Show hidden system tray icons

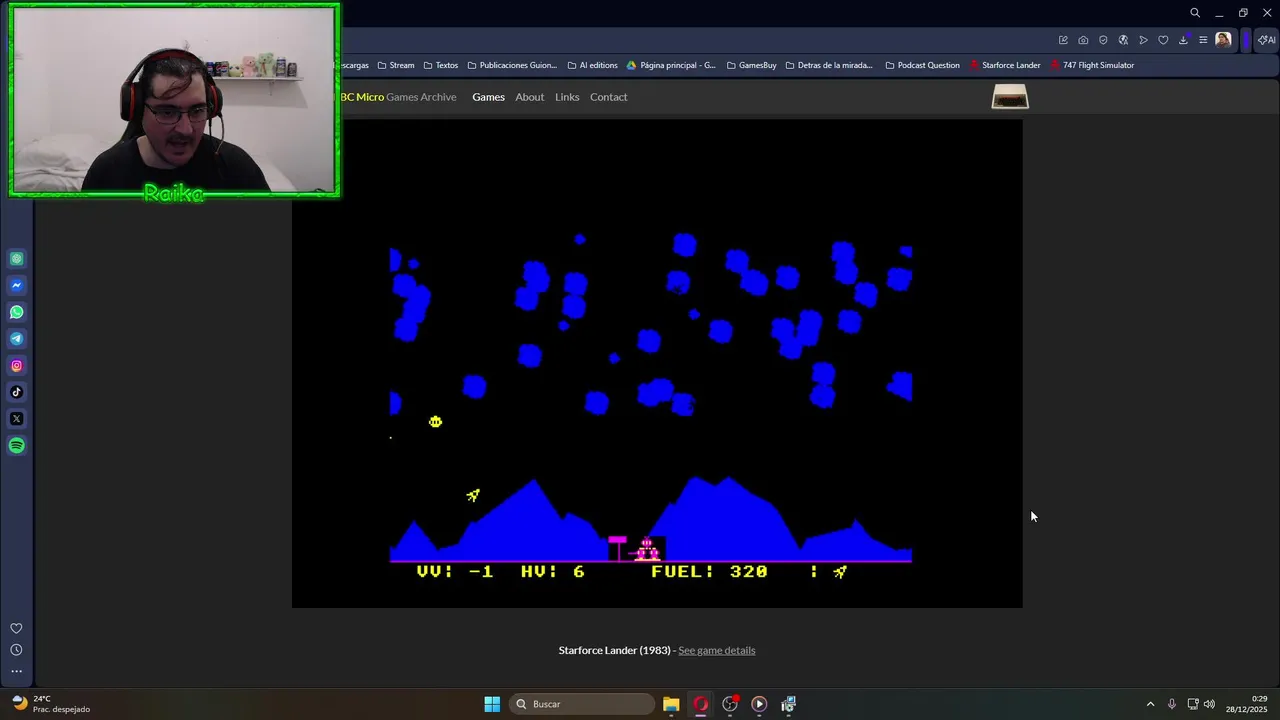pyautogui.click(x=1150, y=704)
